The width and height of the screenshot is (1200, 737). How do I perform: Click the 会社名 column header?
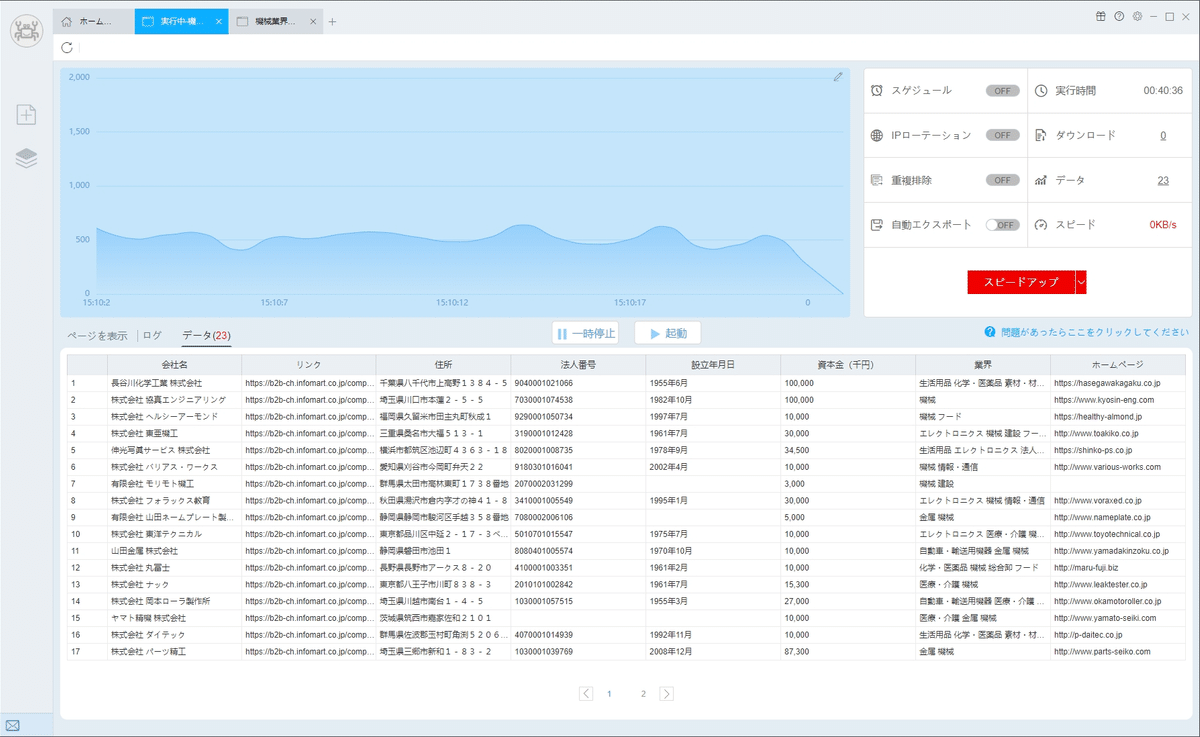coord(174,364)
